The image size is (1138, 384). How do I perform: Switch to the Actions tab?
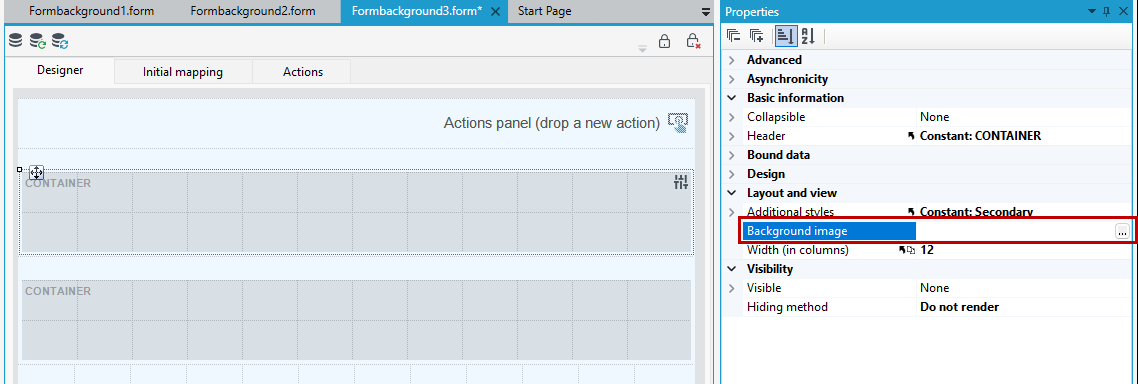303,72
